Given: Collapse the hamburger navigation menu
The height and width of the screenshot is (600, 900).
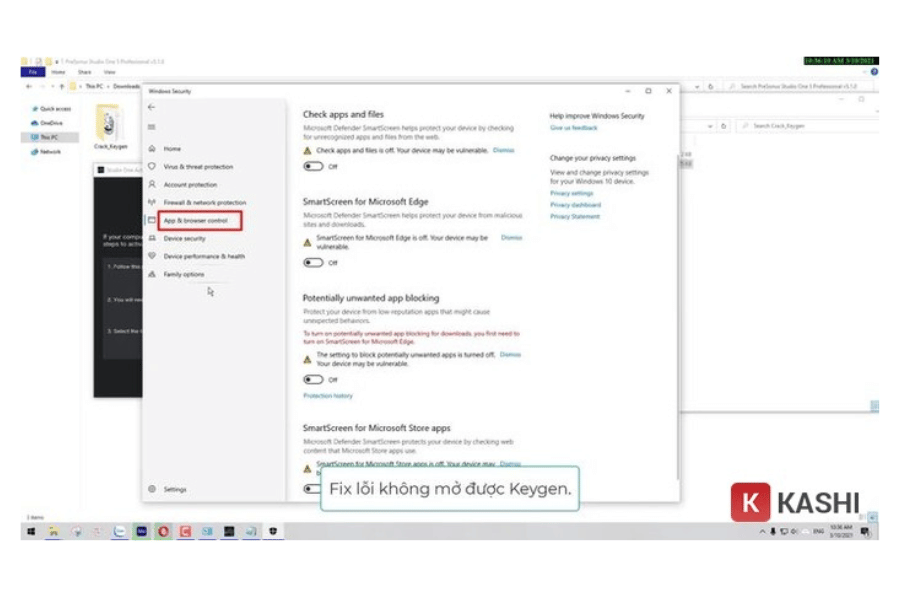Looking at the screenshot, I should point(151,127).
